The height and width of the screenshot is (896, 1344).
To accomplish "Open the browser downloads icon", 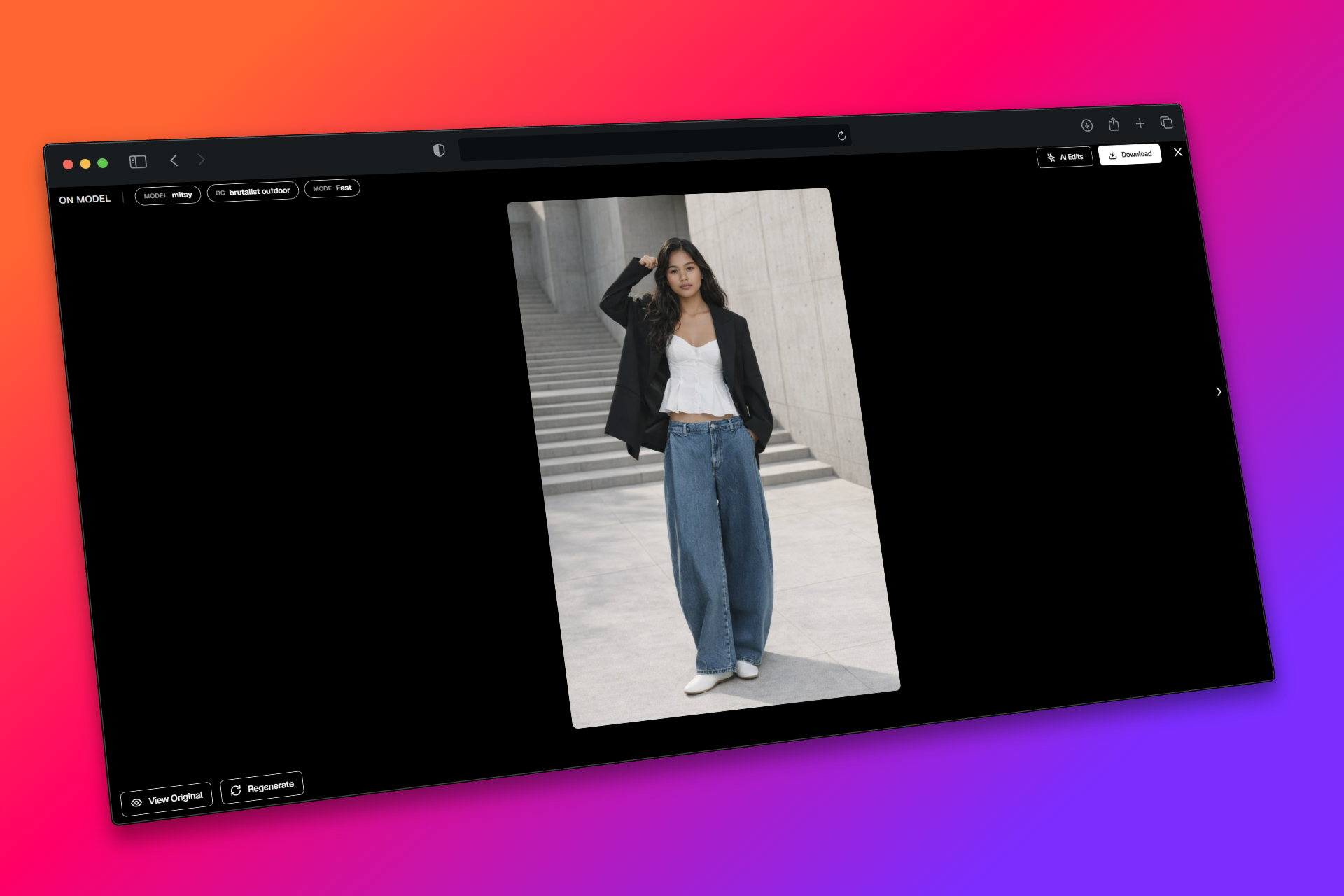I will [1087, 125].
